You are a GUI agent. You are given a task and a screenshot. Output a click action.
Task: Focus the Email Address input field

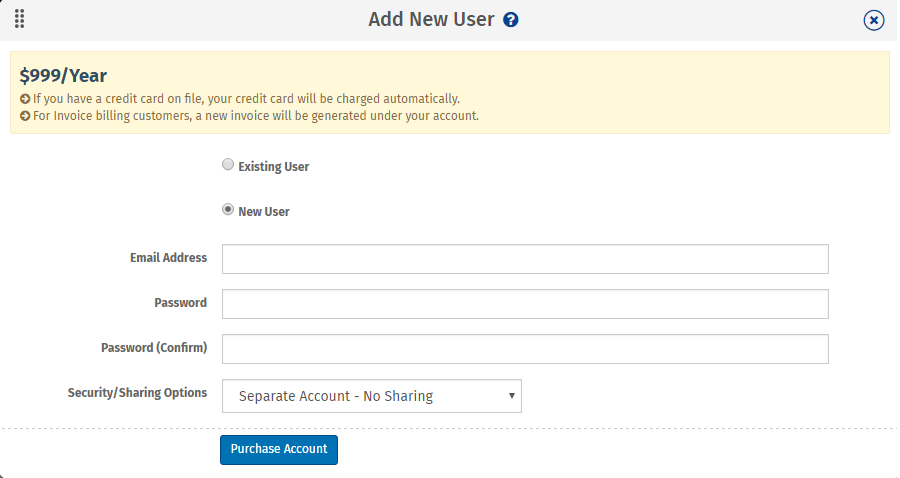click(525, 259)
